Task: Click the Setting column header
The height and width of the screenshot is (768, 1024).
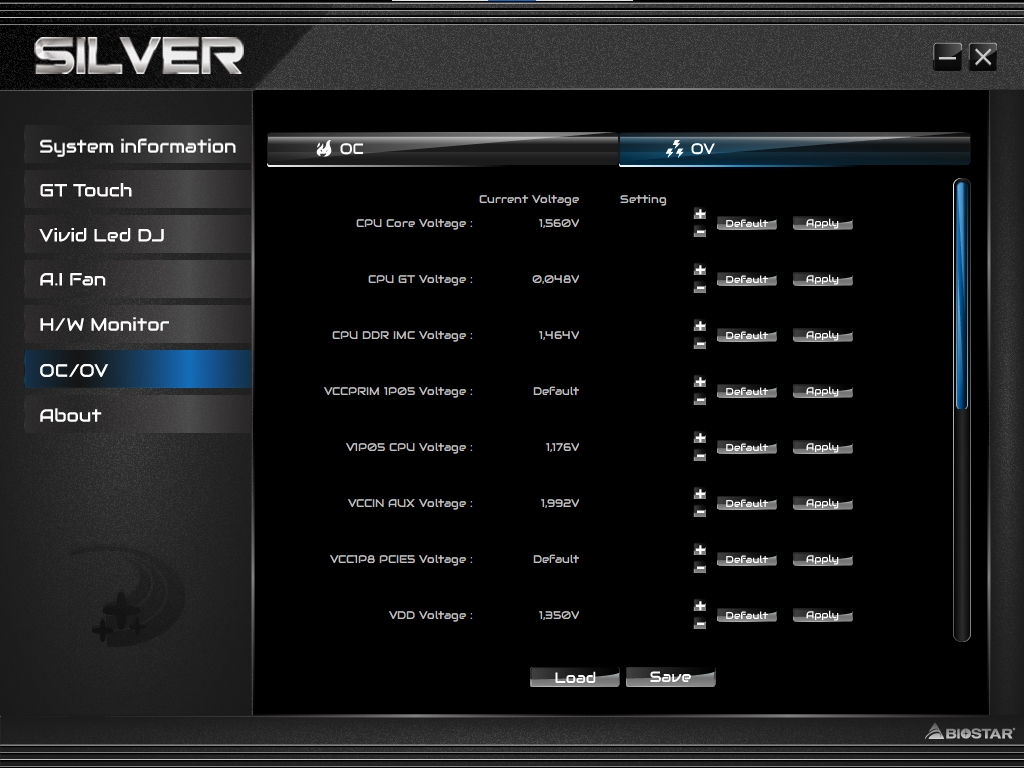Action: (x=643, y=199)
